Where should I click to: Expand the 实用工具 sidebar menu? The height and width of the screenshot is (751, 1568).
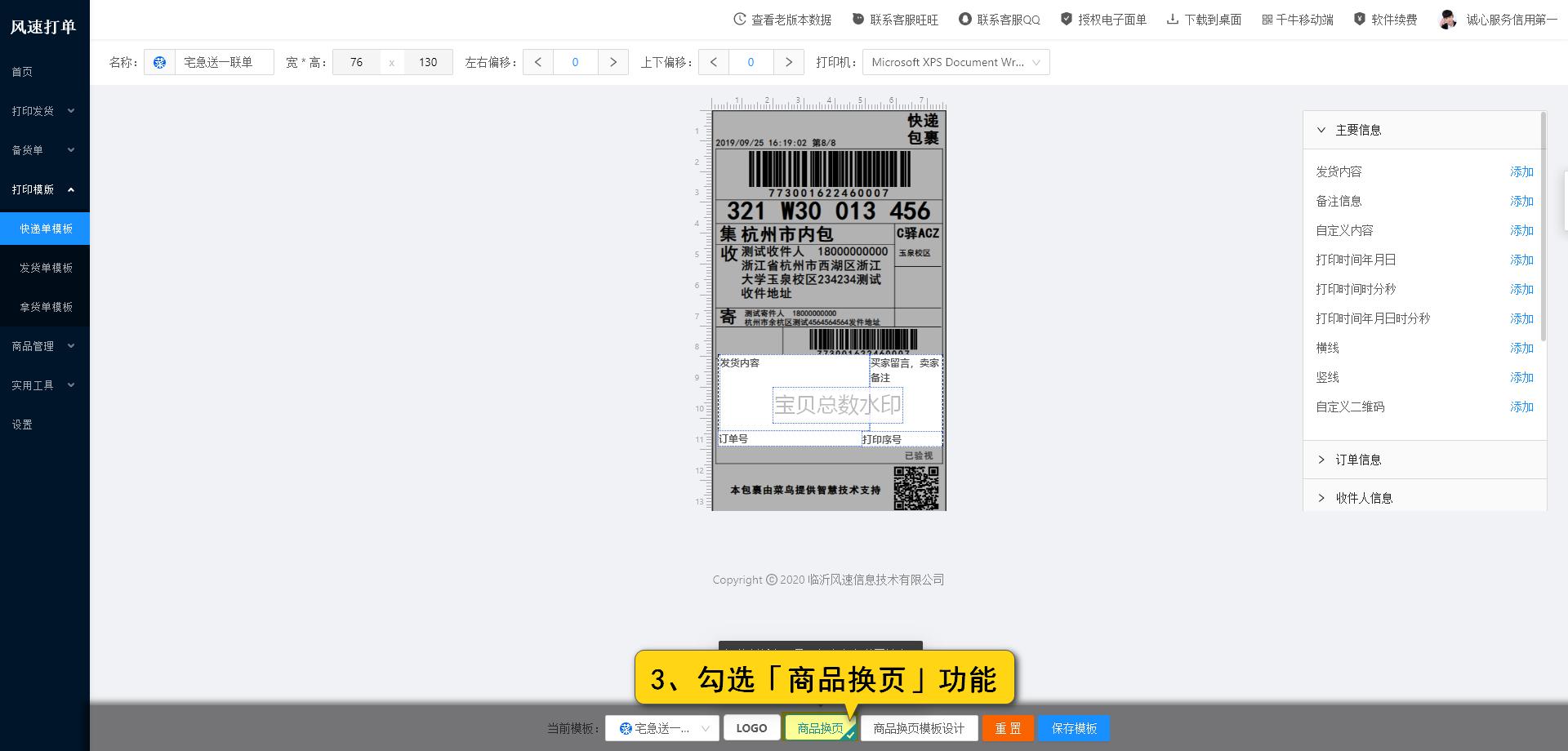[44, 385]
